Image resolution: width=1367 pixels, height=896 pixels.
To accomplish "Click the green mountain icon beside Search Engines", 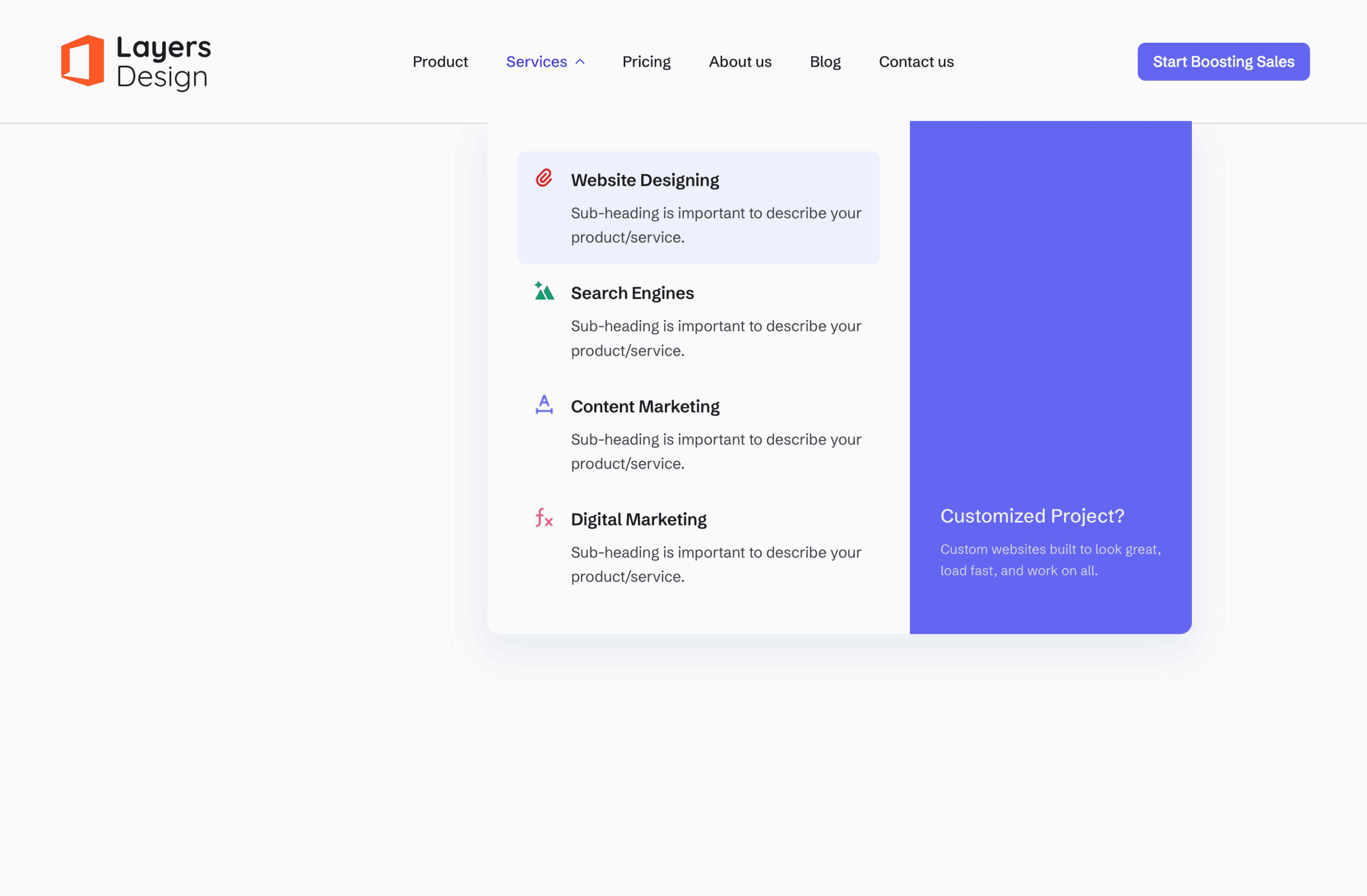I will click(x=544, y=291).
